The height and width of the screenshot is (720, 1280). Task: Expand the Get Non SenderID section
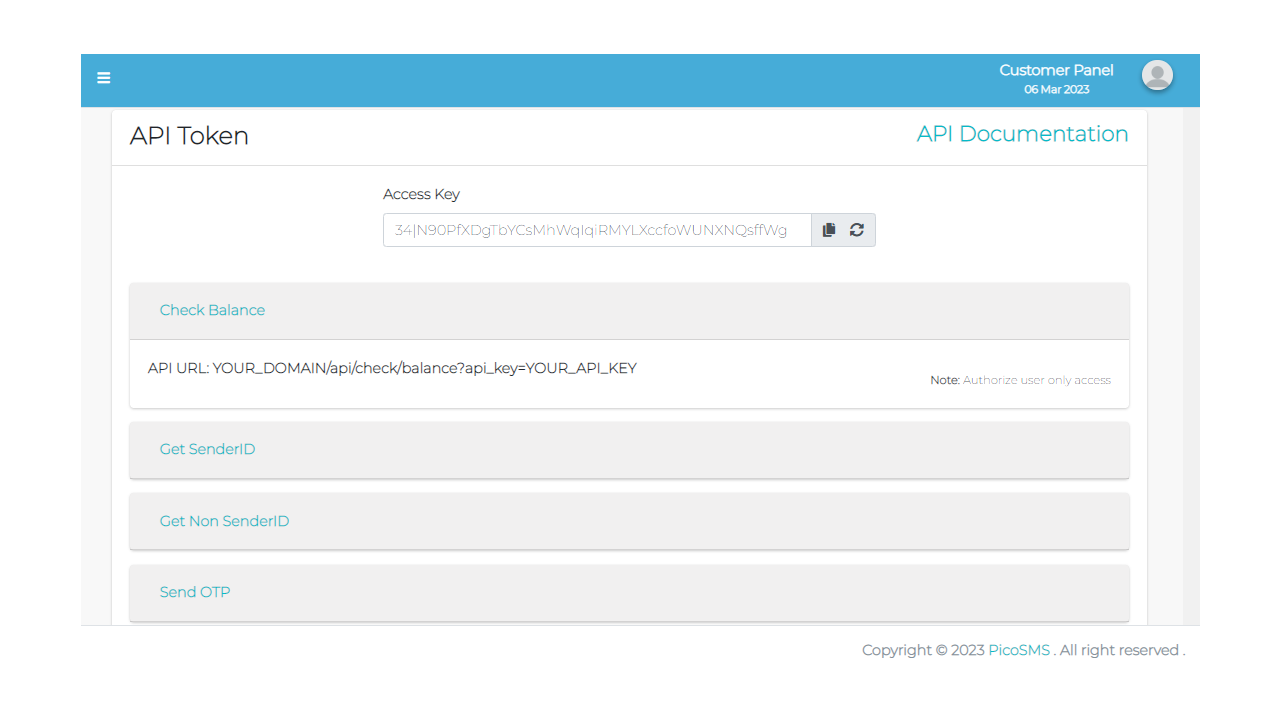point(224,521)
